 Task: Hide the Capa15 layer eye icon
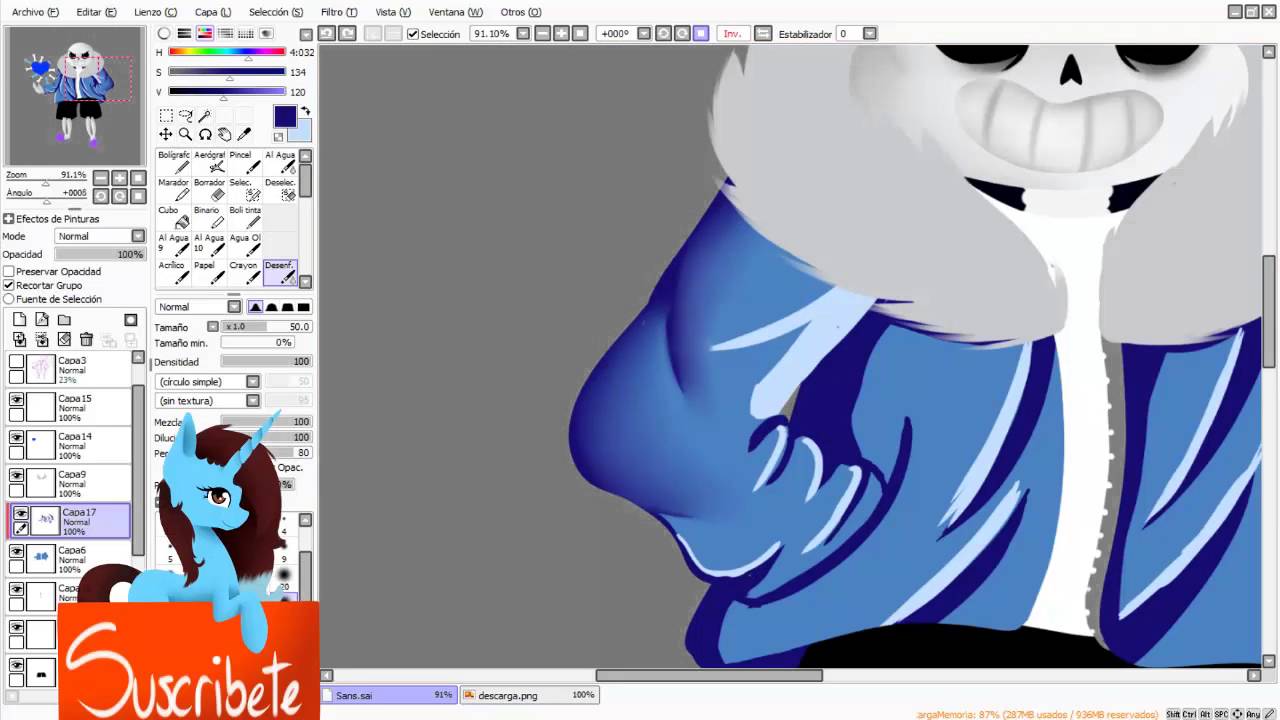(16, 399)
